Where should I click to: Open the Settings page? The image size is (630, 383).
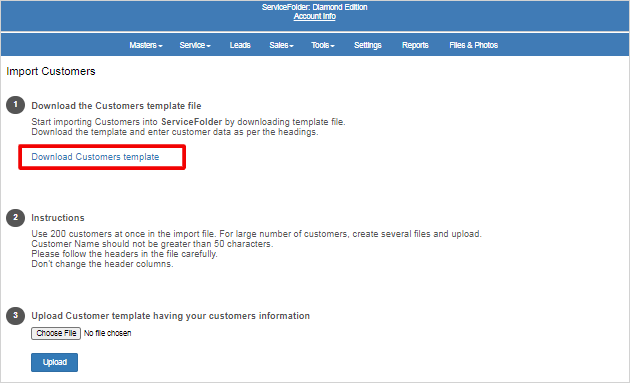368,45
